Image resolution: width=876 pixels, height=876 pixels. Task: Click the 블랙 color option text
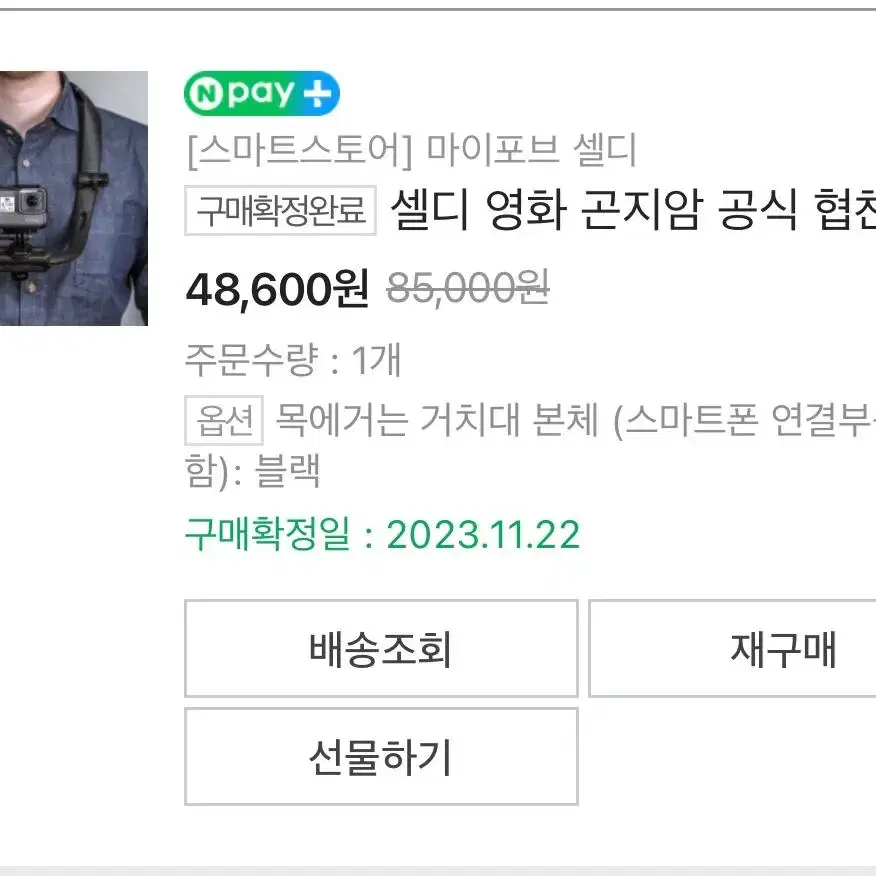coord(288,471)
